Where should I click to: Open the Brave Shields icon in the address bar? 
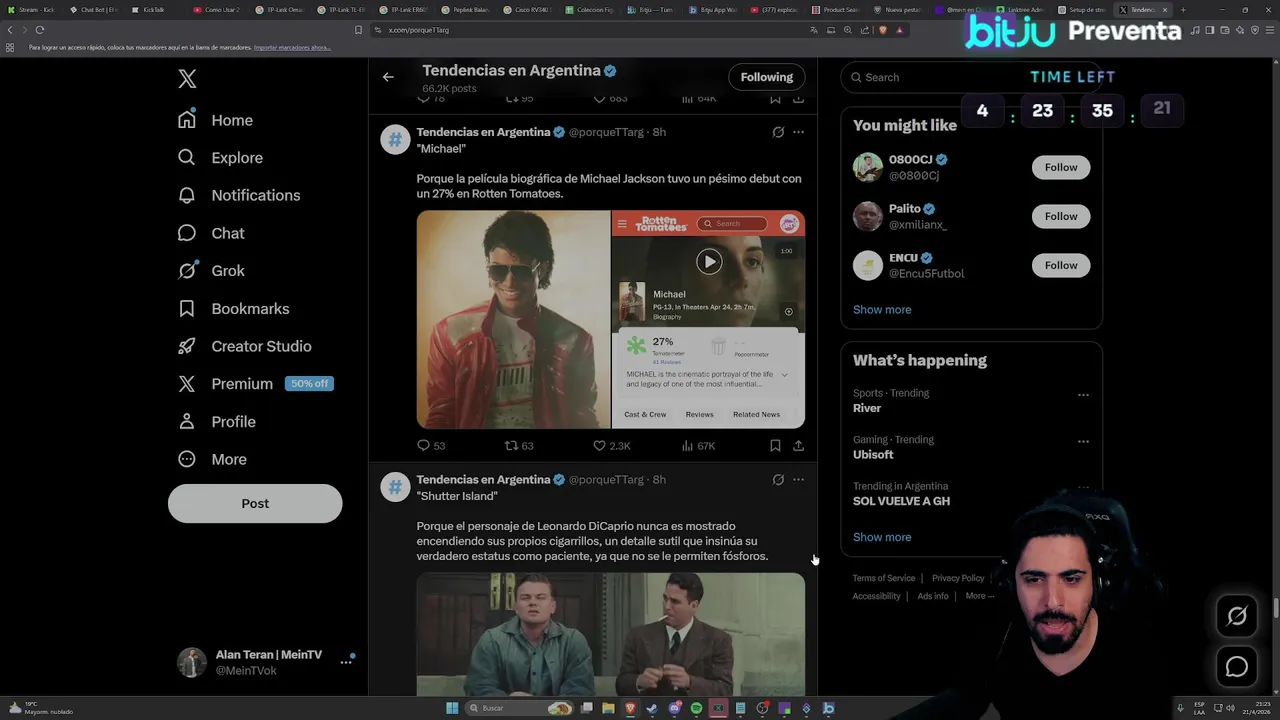click(x=882, y=30)
